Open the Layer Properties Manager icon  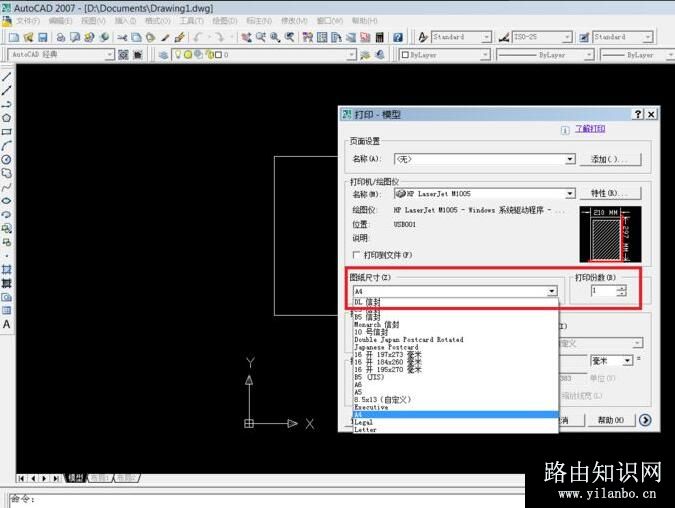tap(163, 55)
